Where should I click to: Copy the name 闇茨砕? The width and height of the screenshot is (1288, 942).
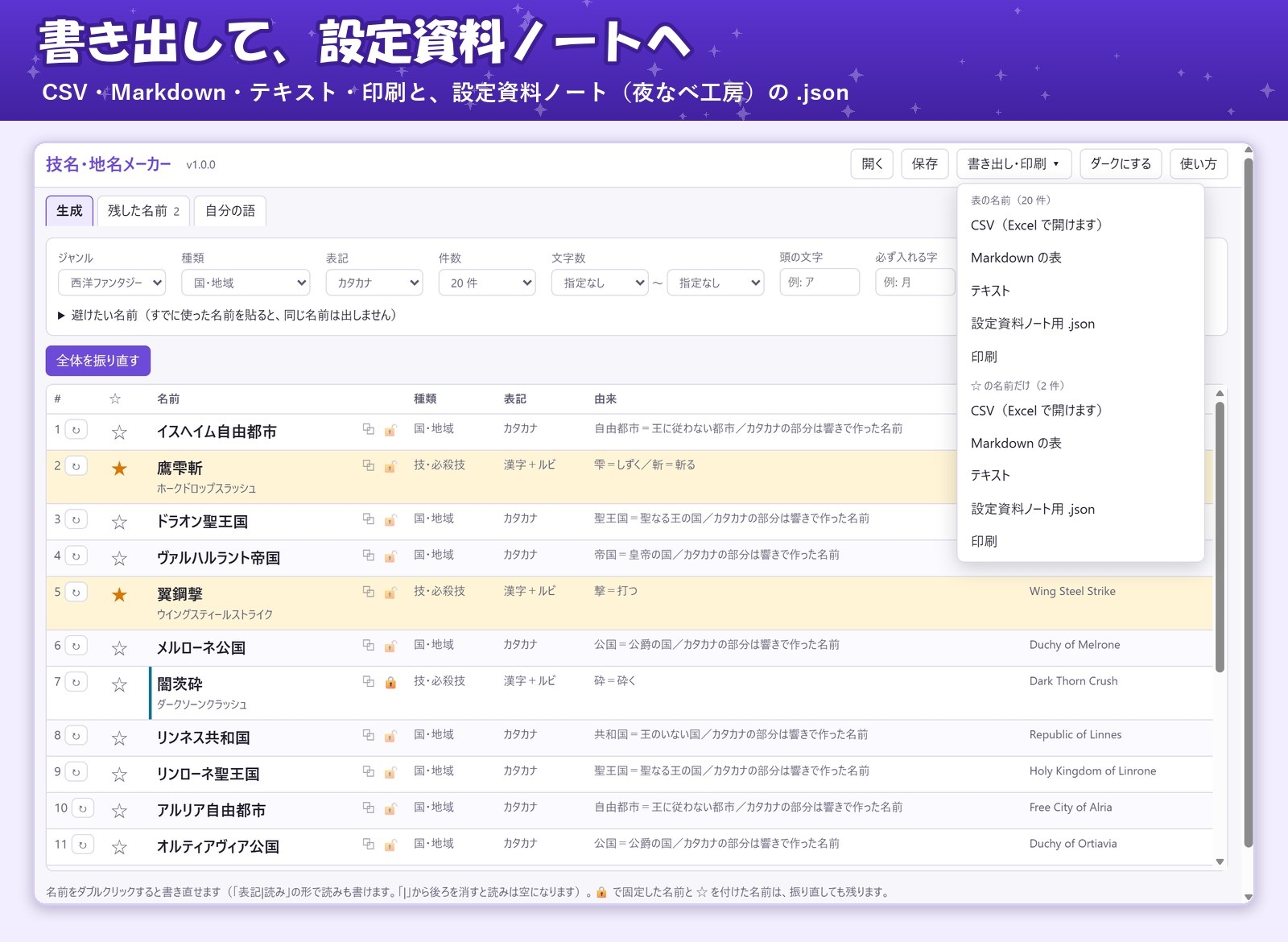coord(368,682)
